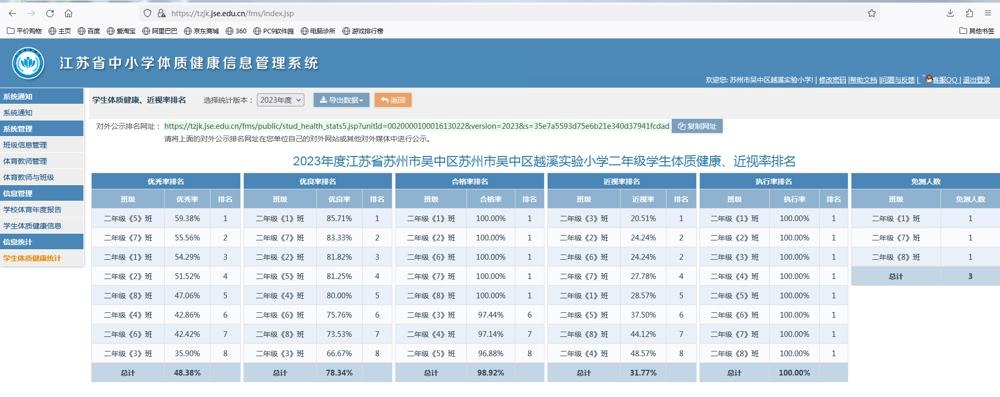Image resolution: width=1000 pixels, height=397 pixels.
Task: Open the 电脑诊所 bookmark
Action: coord(318,30)
